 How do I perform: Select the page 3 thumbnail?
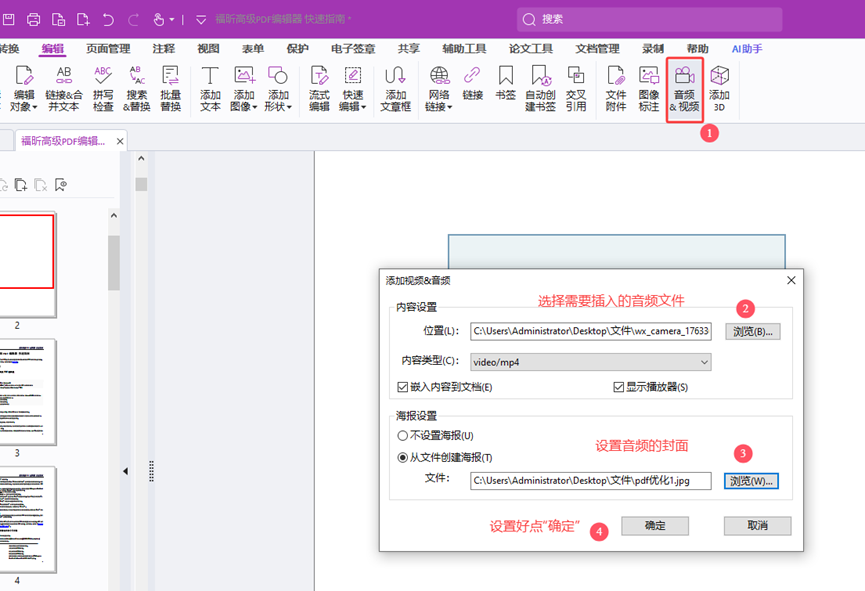pos(27,392)
